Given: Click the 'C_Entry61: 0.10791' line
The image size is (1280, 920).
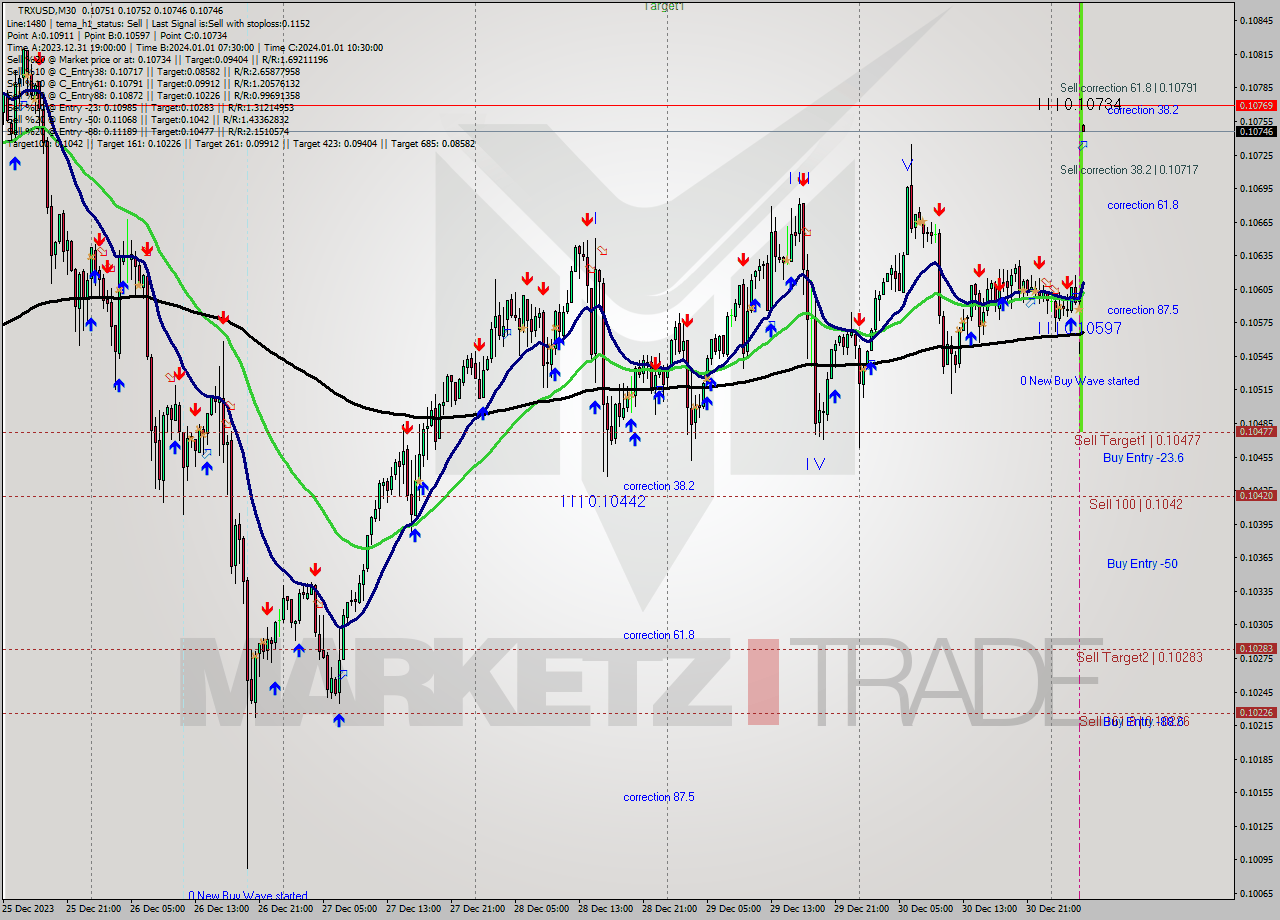Looking at the screenshot, I should point(153,83).
